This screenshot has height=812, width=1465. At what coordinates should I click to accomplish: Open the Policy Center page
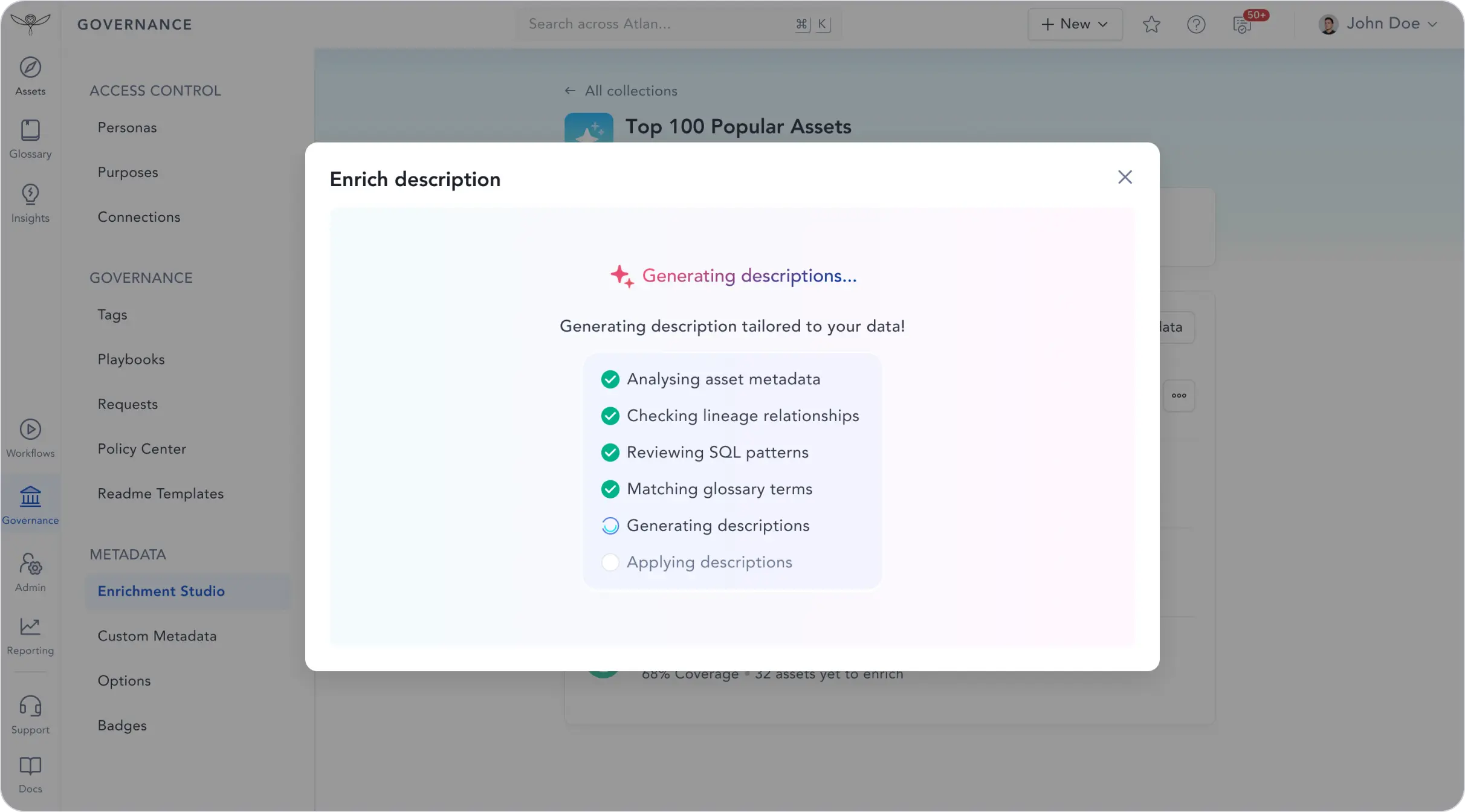[x=142, y=448]
